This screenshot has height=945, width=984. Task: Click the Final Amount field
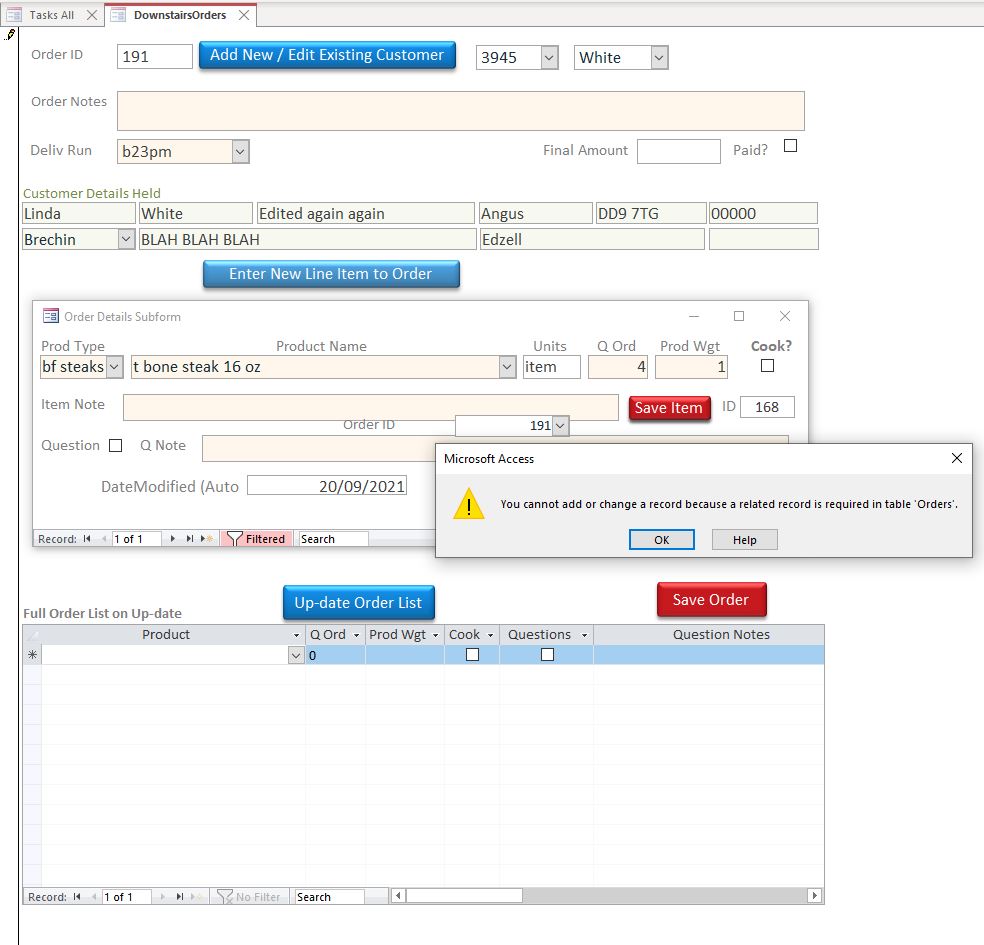(678, 151)
